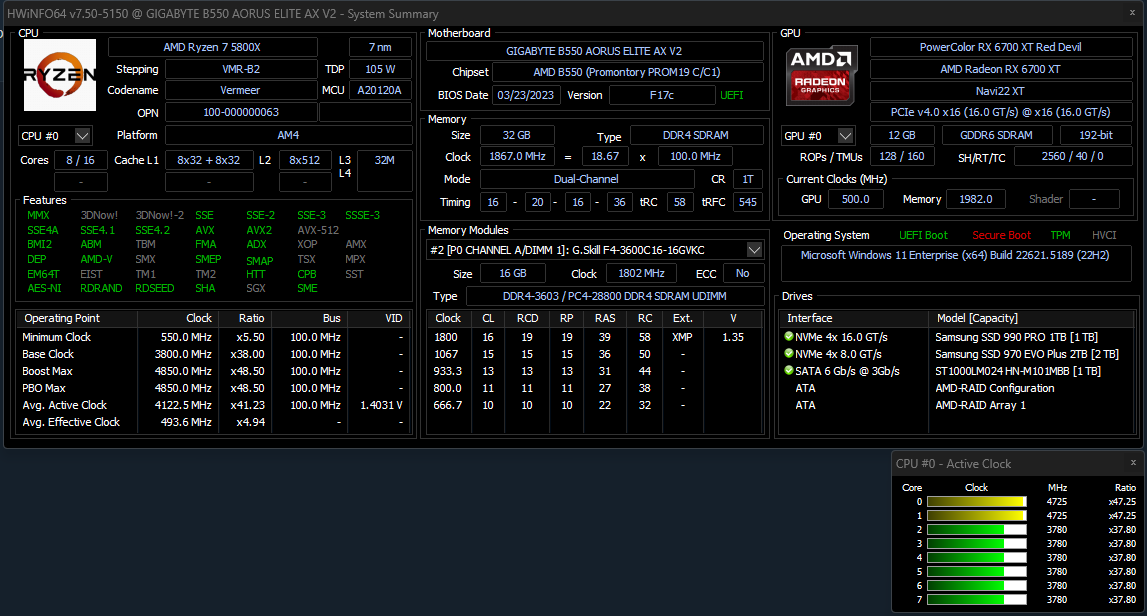
Task: Click the TDP value 105 W
Action: coord(380,69)
